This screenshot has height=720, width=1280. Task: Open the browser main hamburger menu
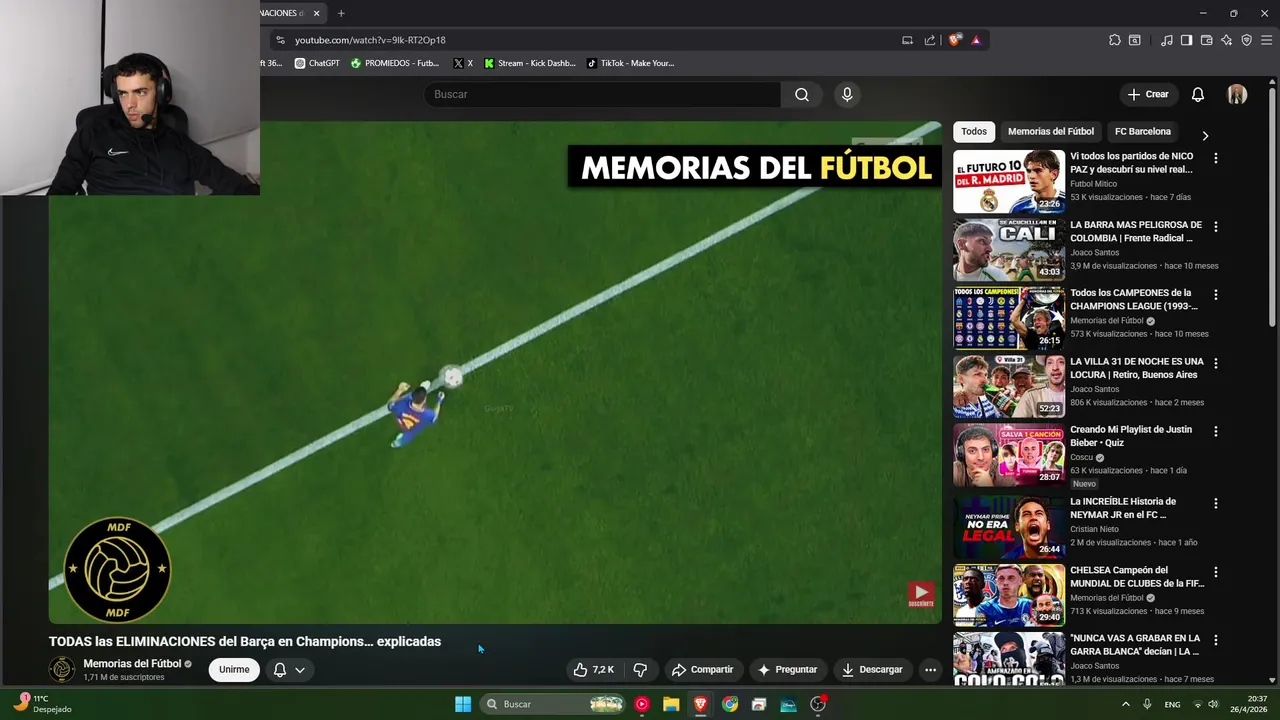click(1265, 40)
